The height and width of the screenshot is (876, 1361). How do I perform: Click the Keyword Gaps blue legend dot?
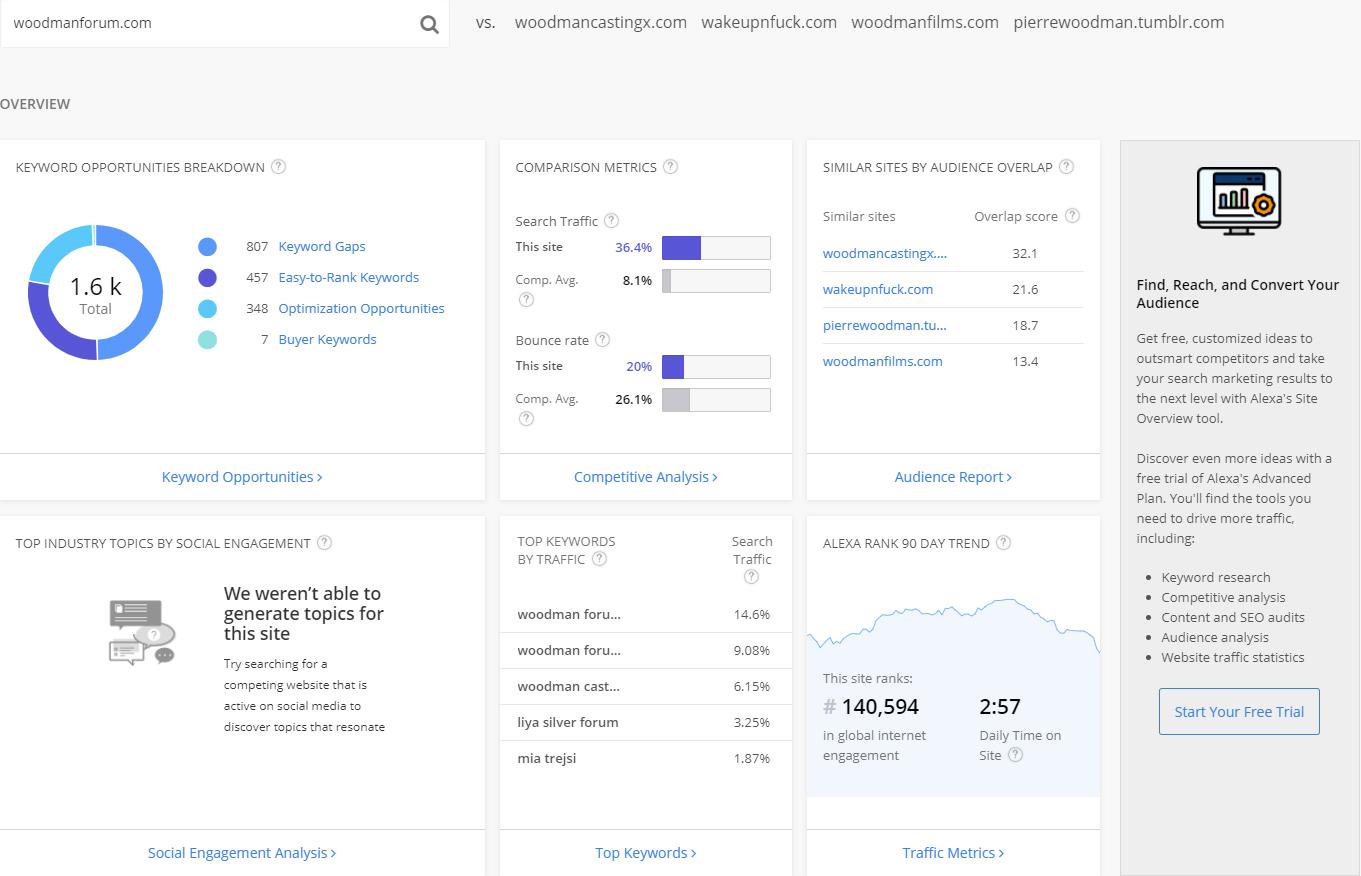[x=207, y=247]
